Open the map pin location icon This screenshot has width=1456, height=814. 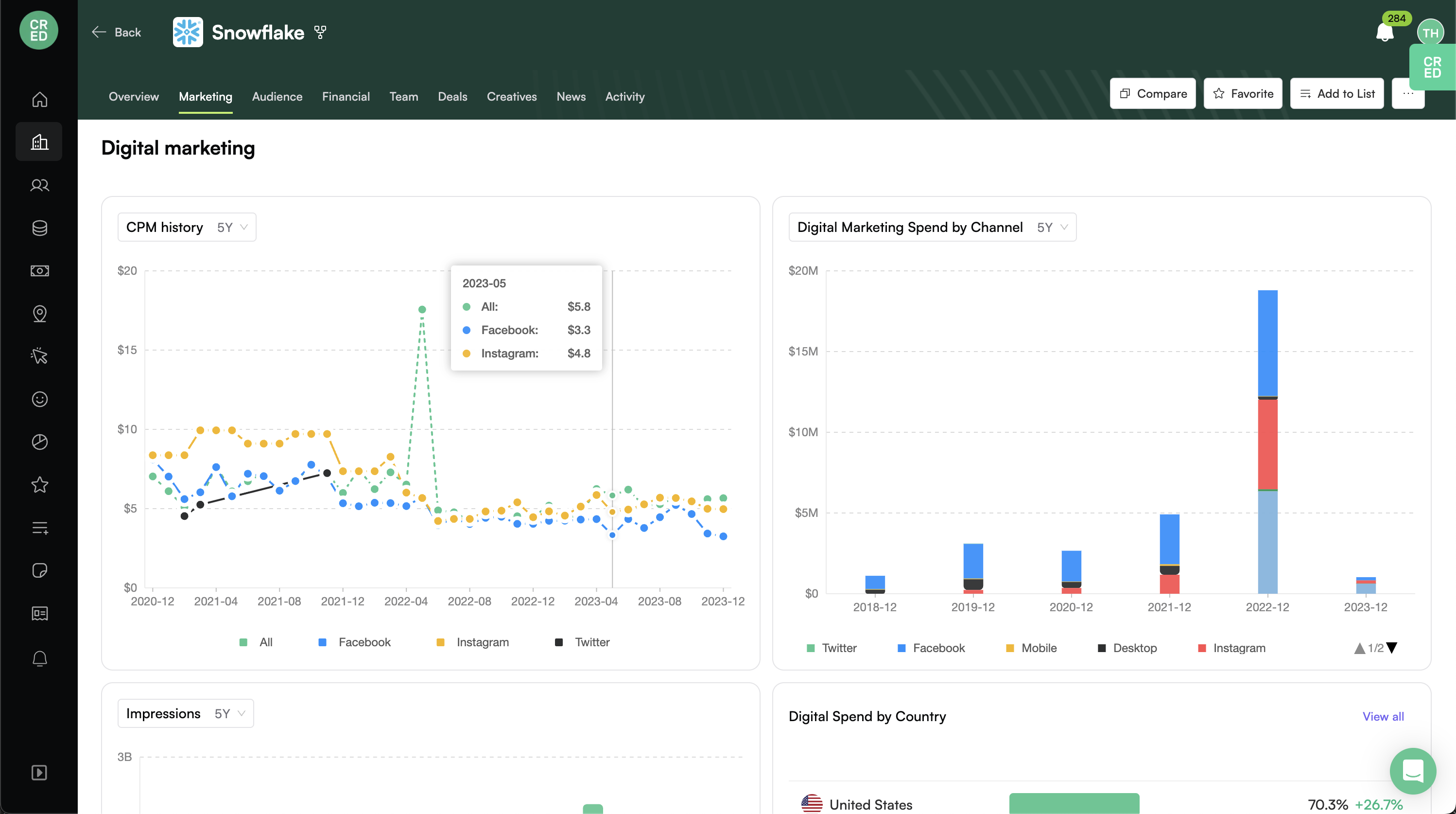[x=39, y=313]
